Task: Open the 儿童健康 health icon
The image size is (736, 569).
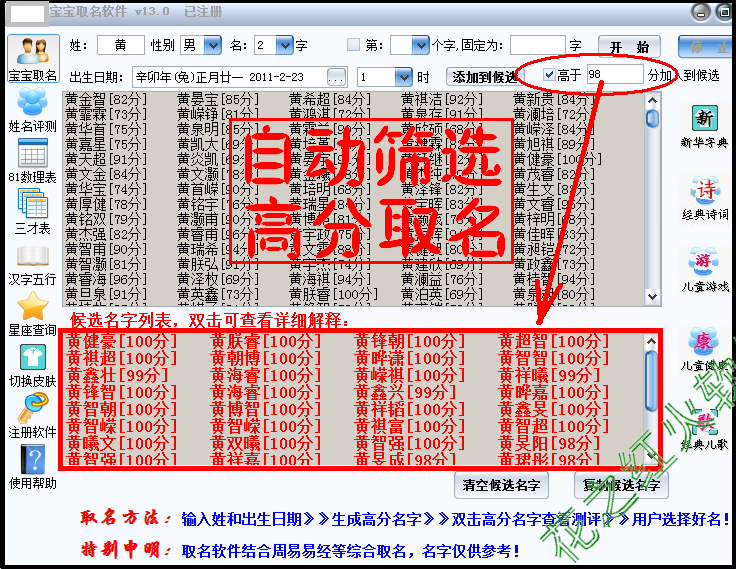Action: [705, 349]
